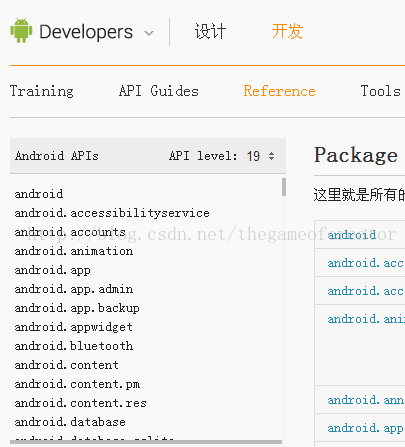Select android.bluetooth in the sidebar

74,346
